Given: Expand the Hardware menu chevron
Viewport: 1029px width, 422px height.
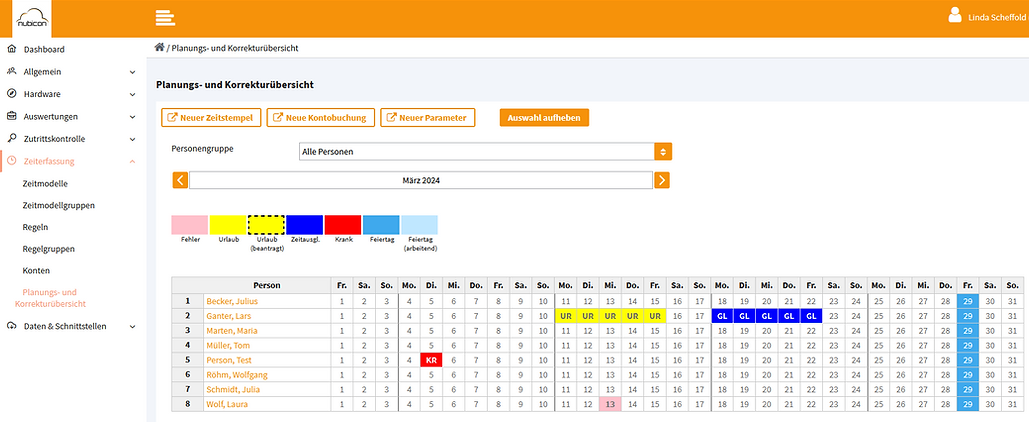Looking at the screenshot, I should point(133,95).
